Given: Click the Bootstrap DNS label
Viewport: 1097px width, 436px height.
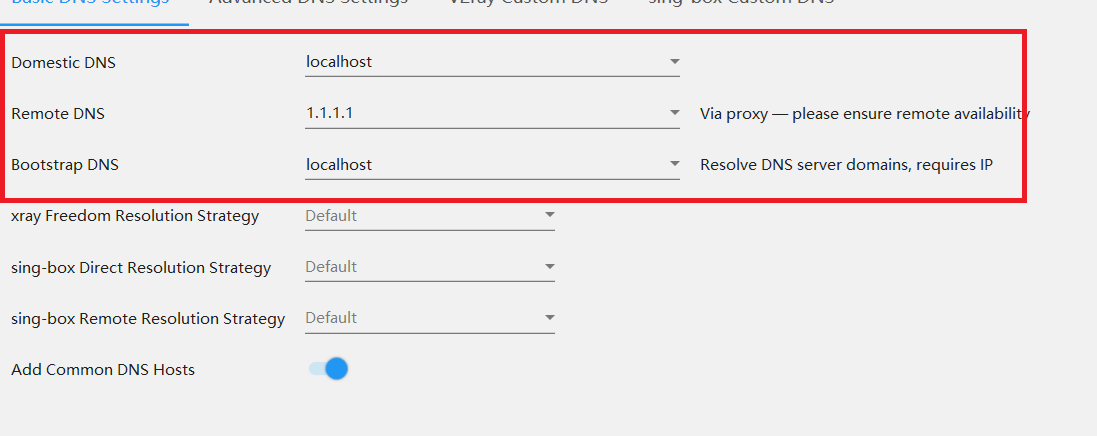Looking at the screenshot, I should (x=65, y=164).
